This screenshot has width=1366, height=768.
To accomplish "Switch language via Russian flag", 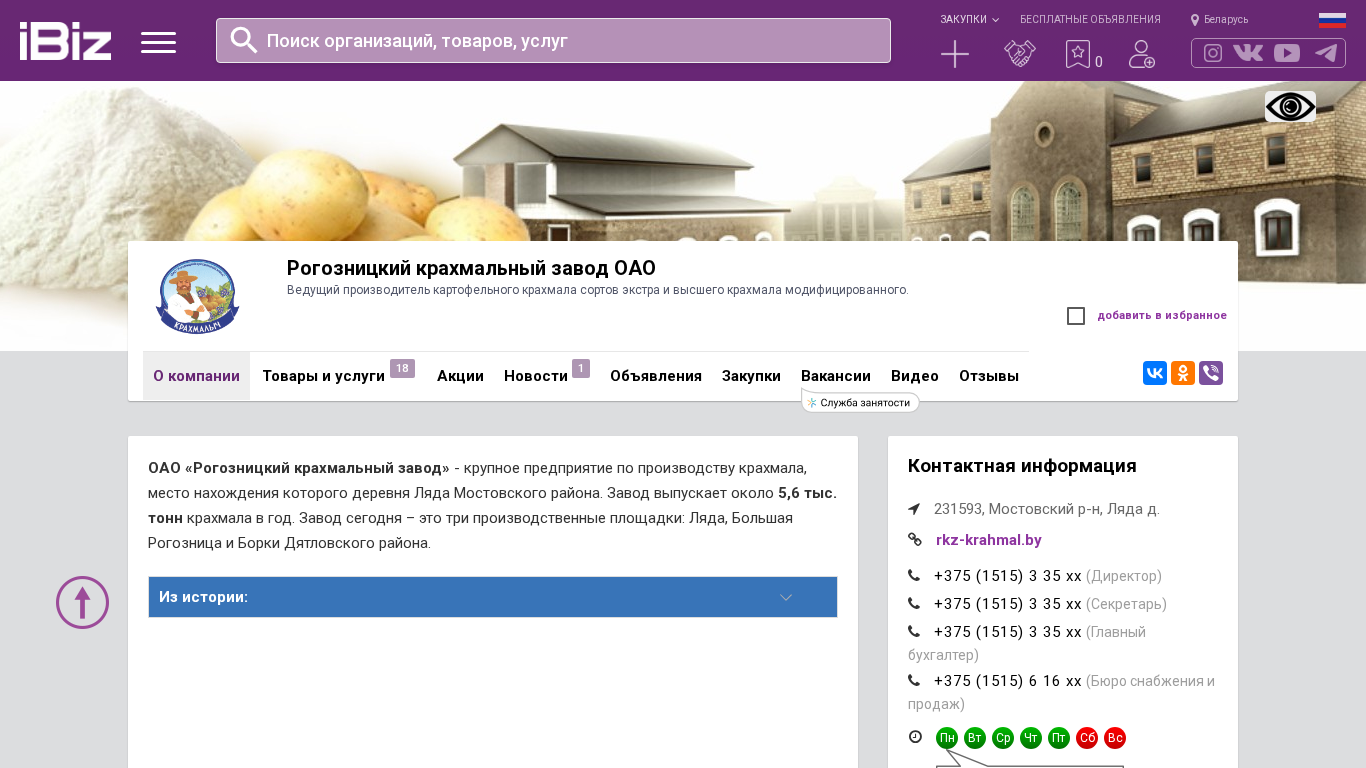I will point(1332,20).
